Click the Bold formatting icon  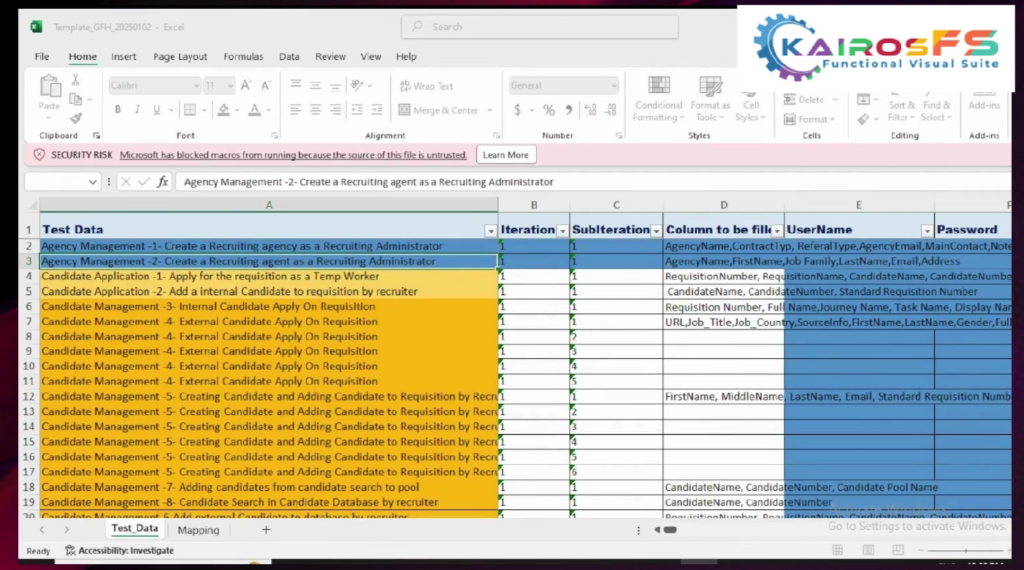click(117, 110)
